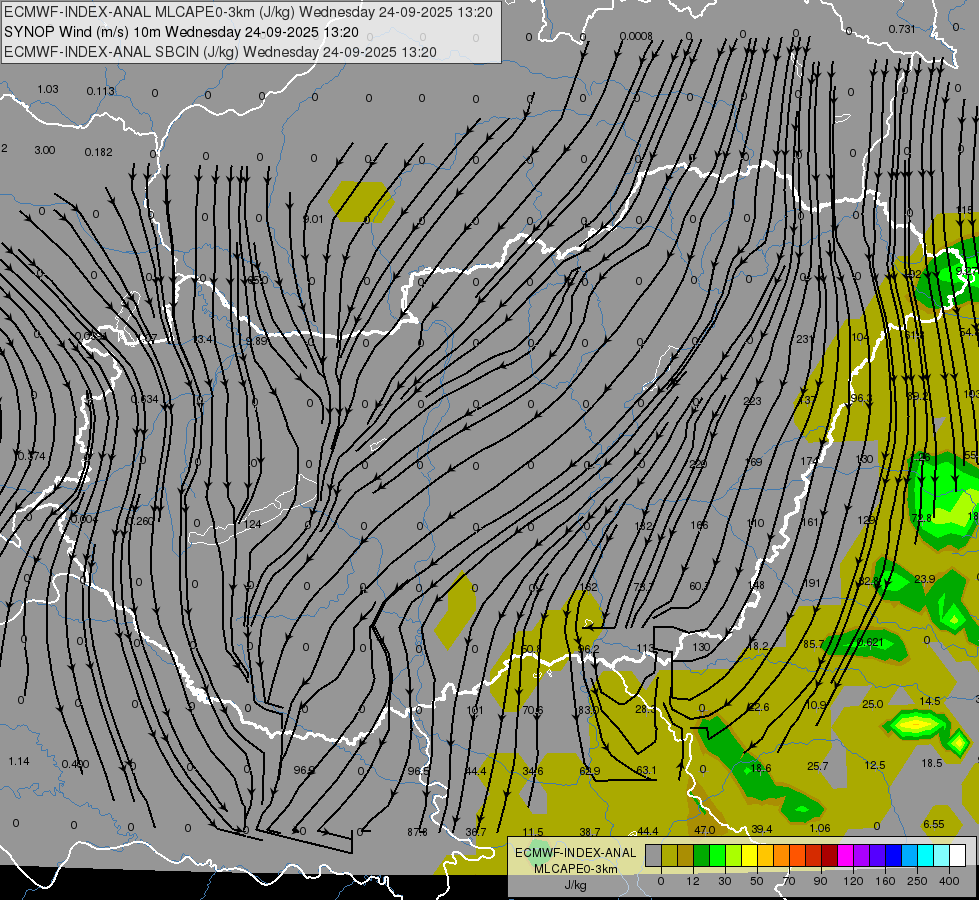Image resolution: width=979 pixels, height=900 pixels.
Task: Click the legend unit label J/kg
Action: [576, 885]
